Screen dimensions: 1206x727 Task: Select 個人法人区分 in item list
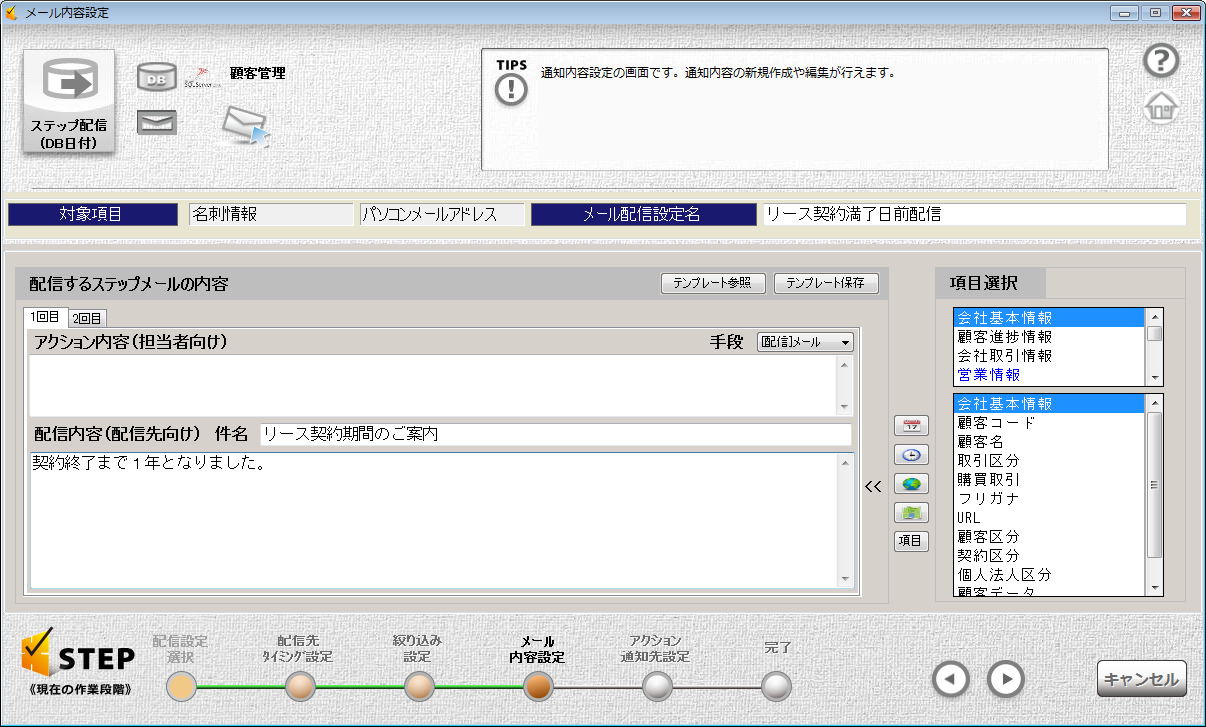(1049, 575)
